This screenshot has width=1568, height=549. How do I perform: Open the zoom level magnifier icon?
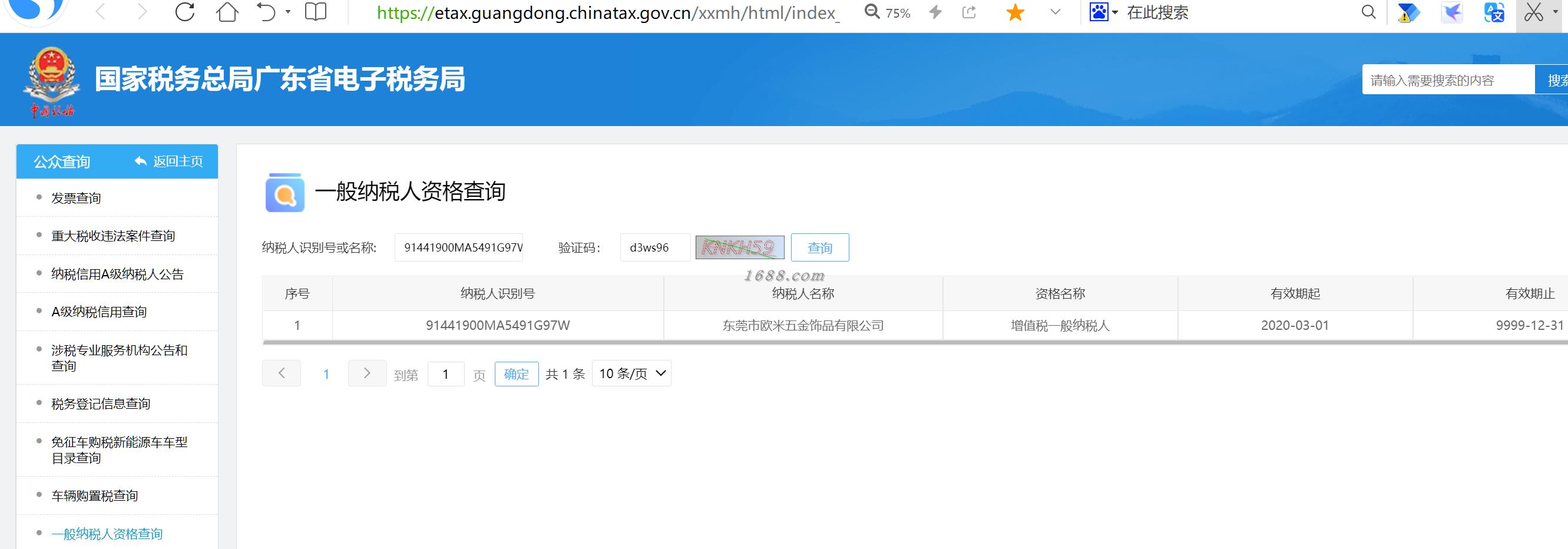tap(872, 12)
